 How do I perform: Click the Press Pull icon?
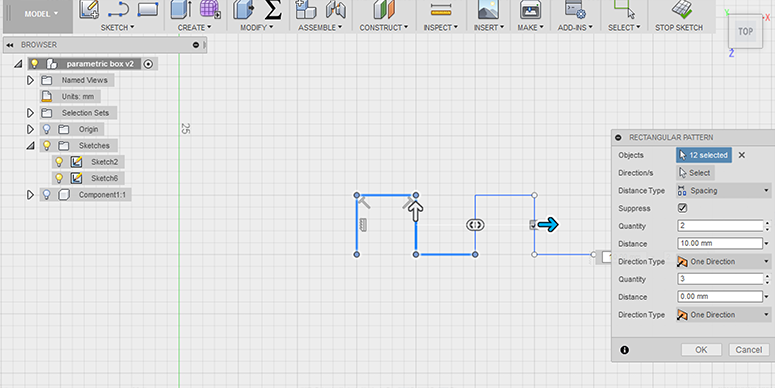(x=243, y=9)
